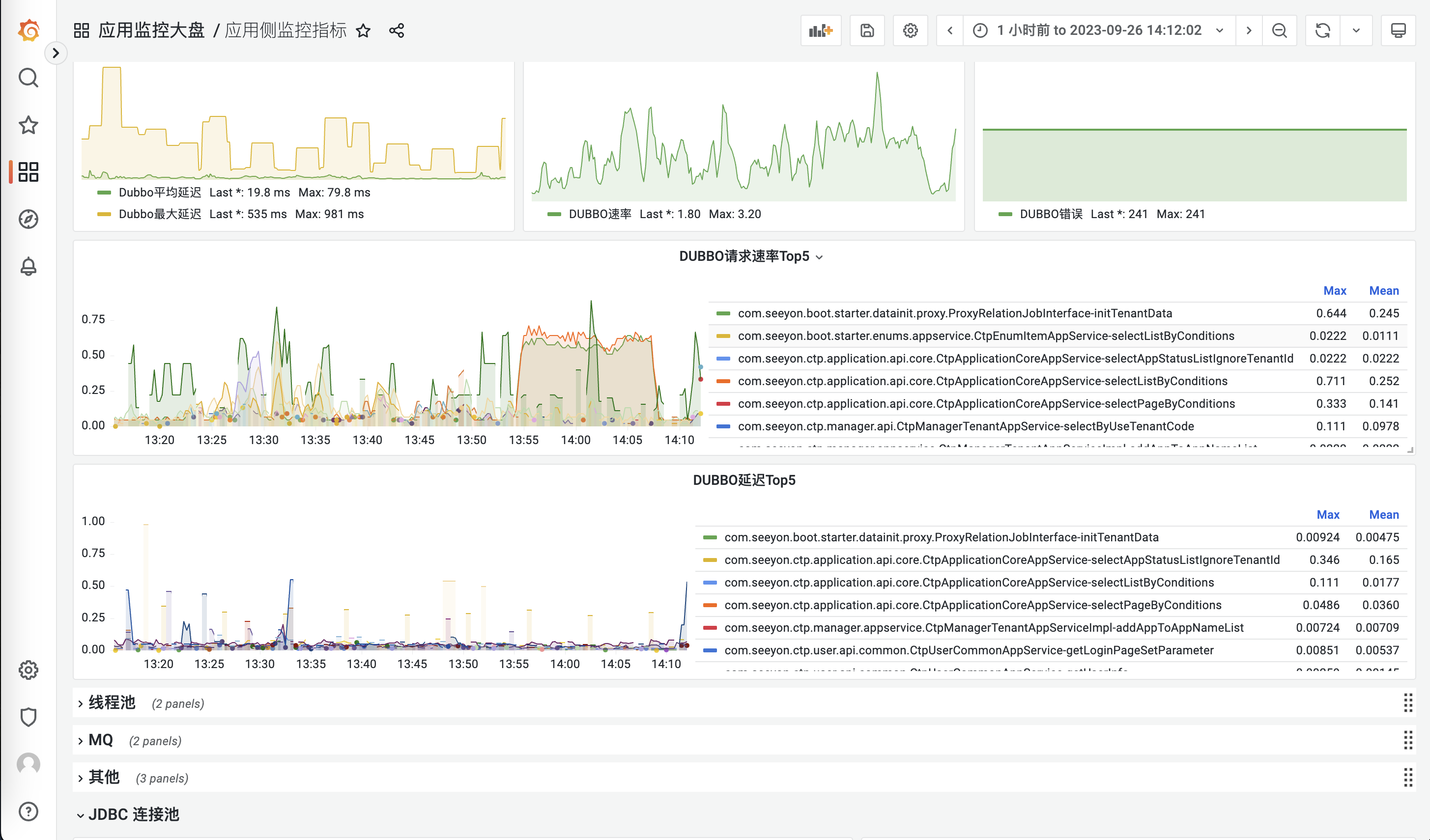Shift time range backward

click(x=950, y=30)
